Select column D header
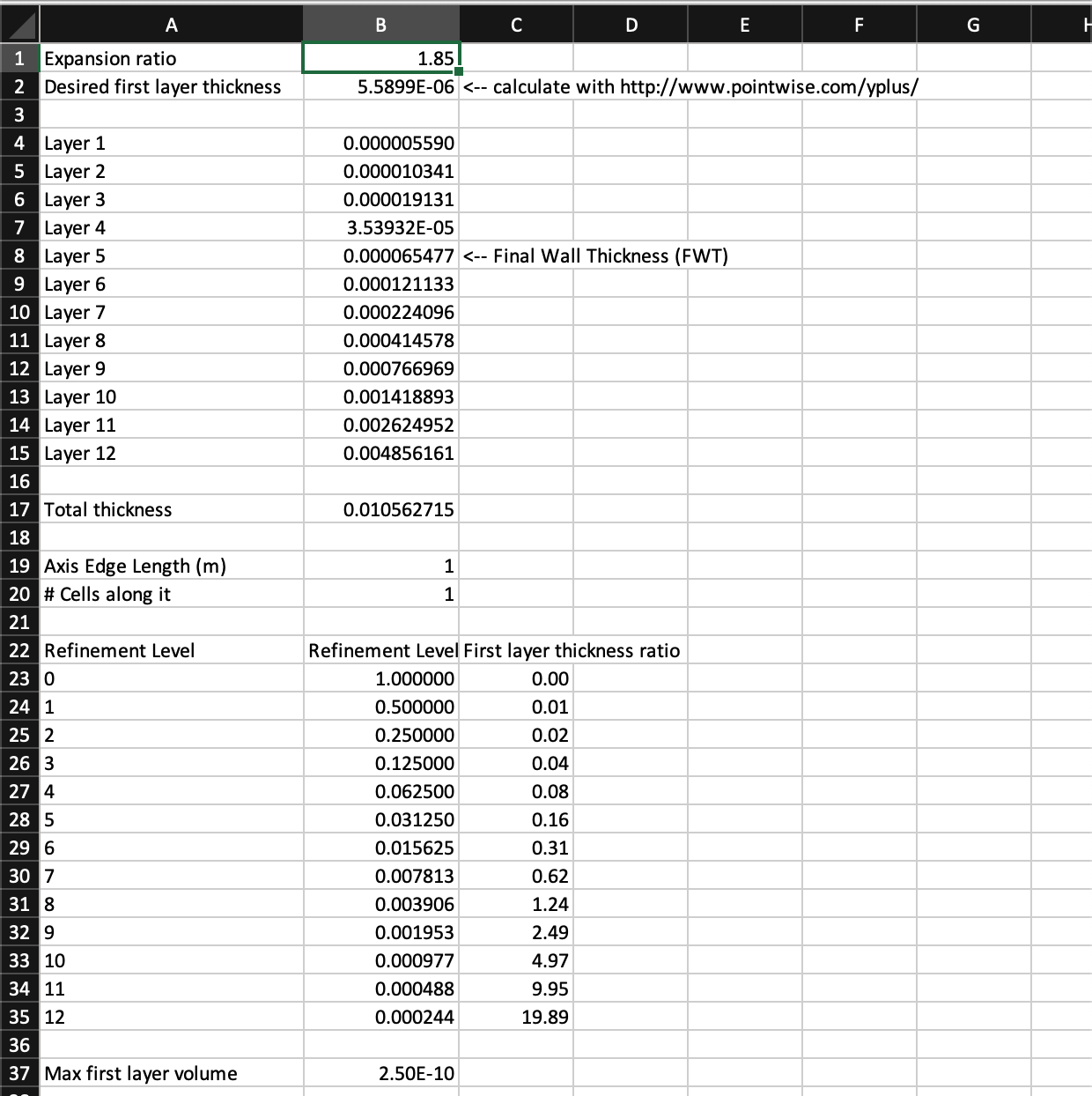This screenshot has height=1096, width=1092. pos(631,25)
